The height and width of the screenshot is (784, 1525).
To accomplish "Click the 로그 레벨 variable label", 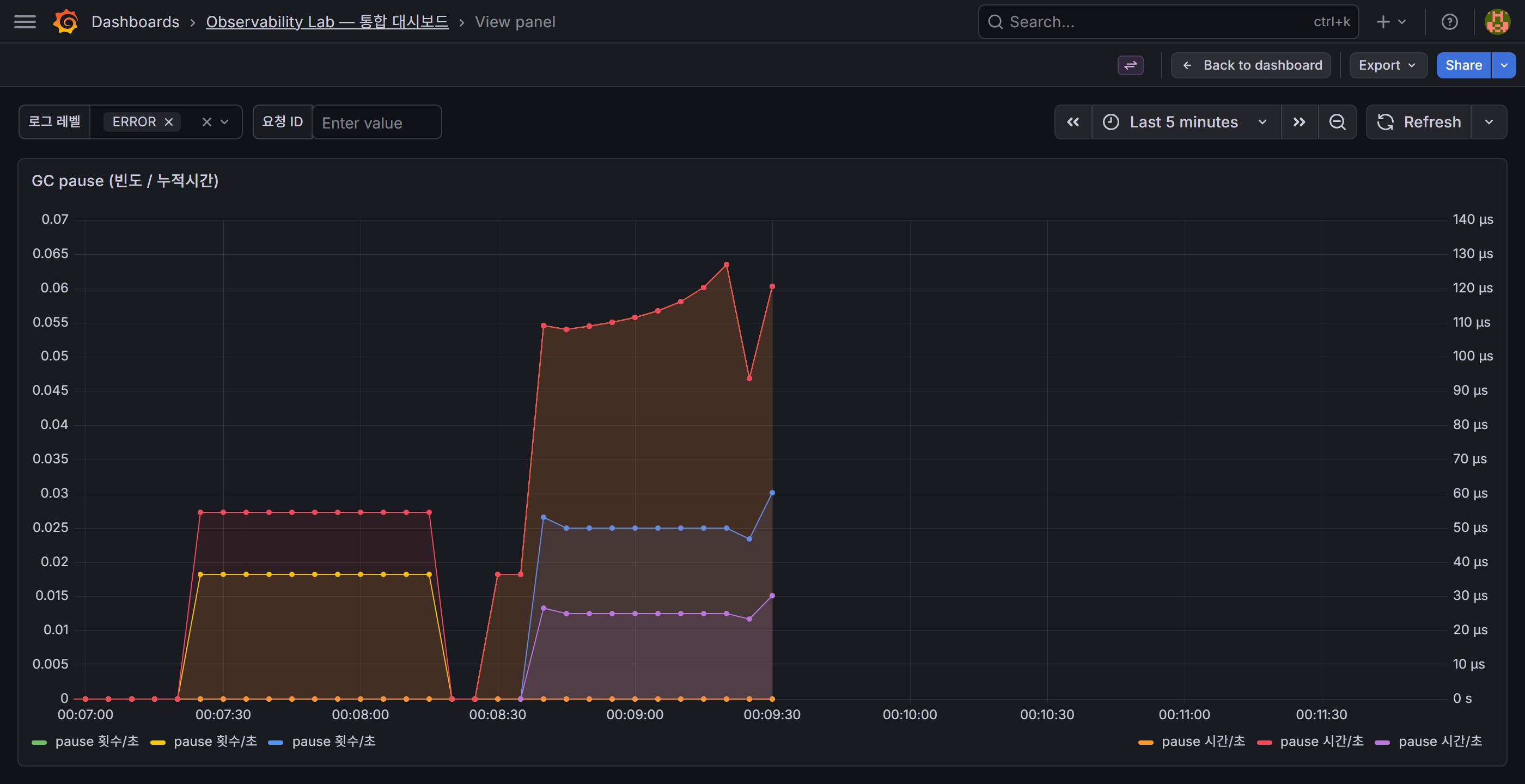I will 54,122.
